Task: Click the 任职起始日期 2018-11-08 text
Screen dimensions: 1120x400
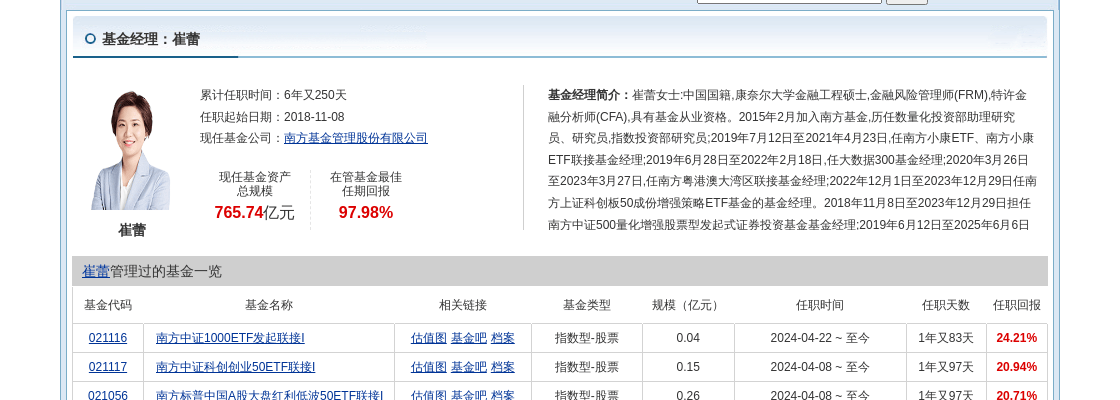Action: click(x=272, y=116)
